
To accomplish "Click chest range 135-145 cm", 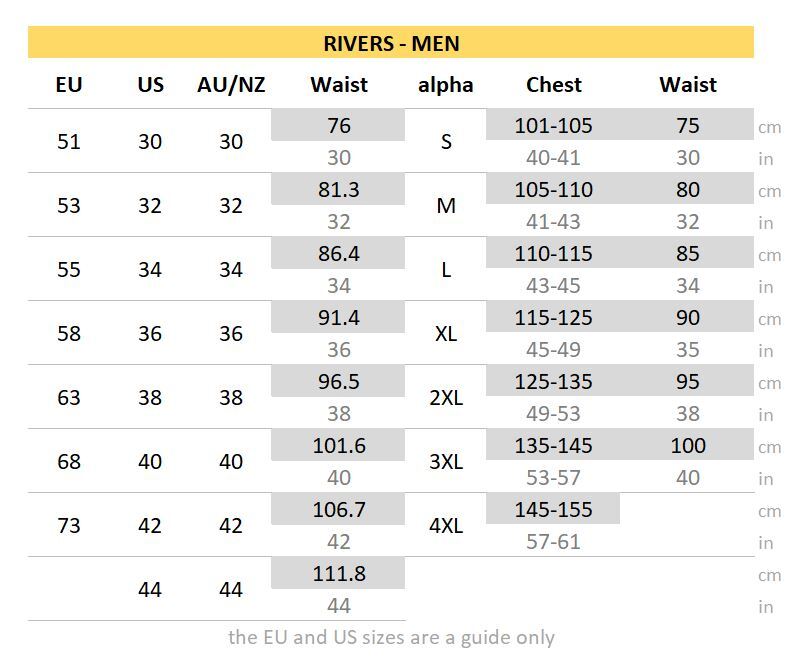I will [553, 446].
